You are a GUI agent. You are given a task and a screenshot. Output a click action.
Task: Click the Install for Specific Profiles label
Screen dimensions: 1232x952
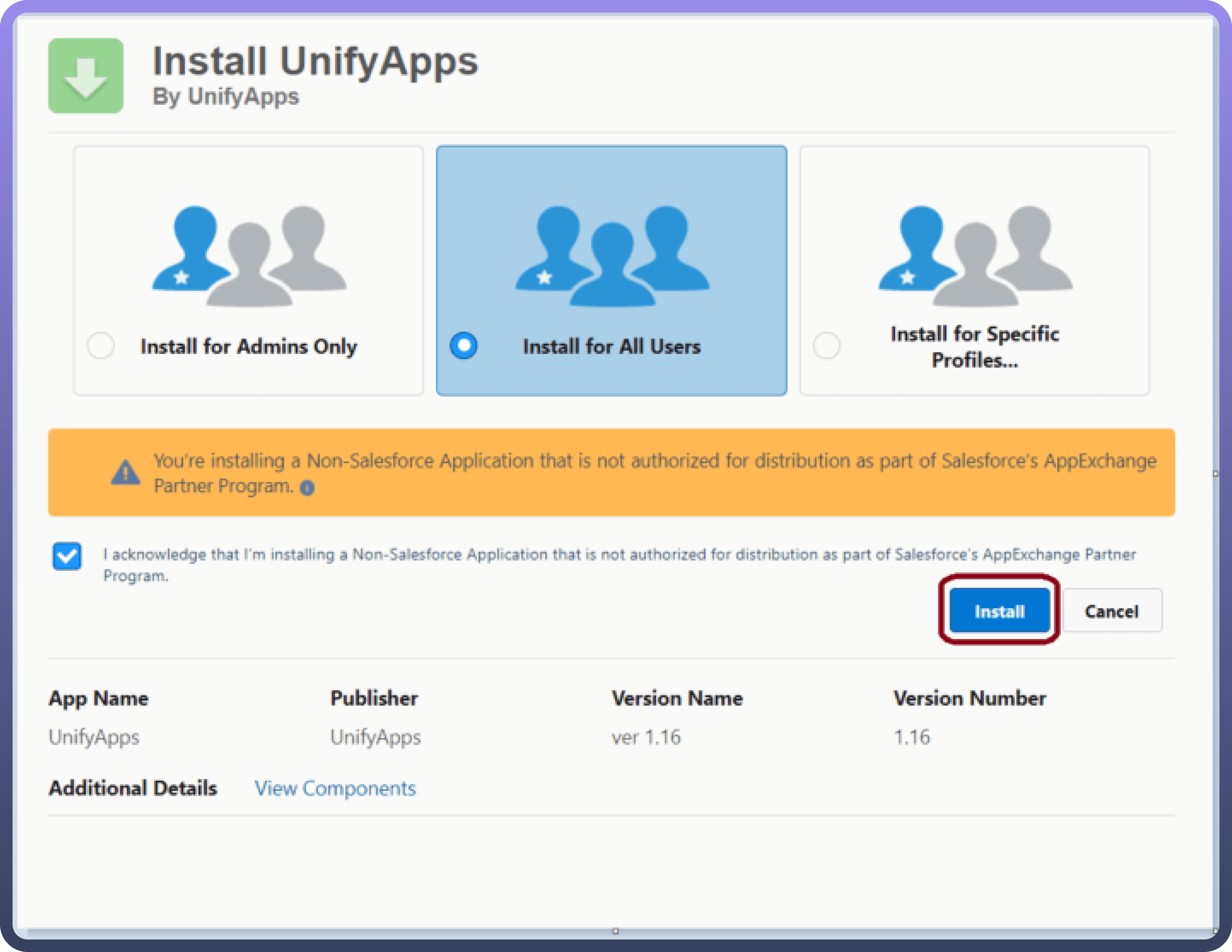point(974,346)
